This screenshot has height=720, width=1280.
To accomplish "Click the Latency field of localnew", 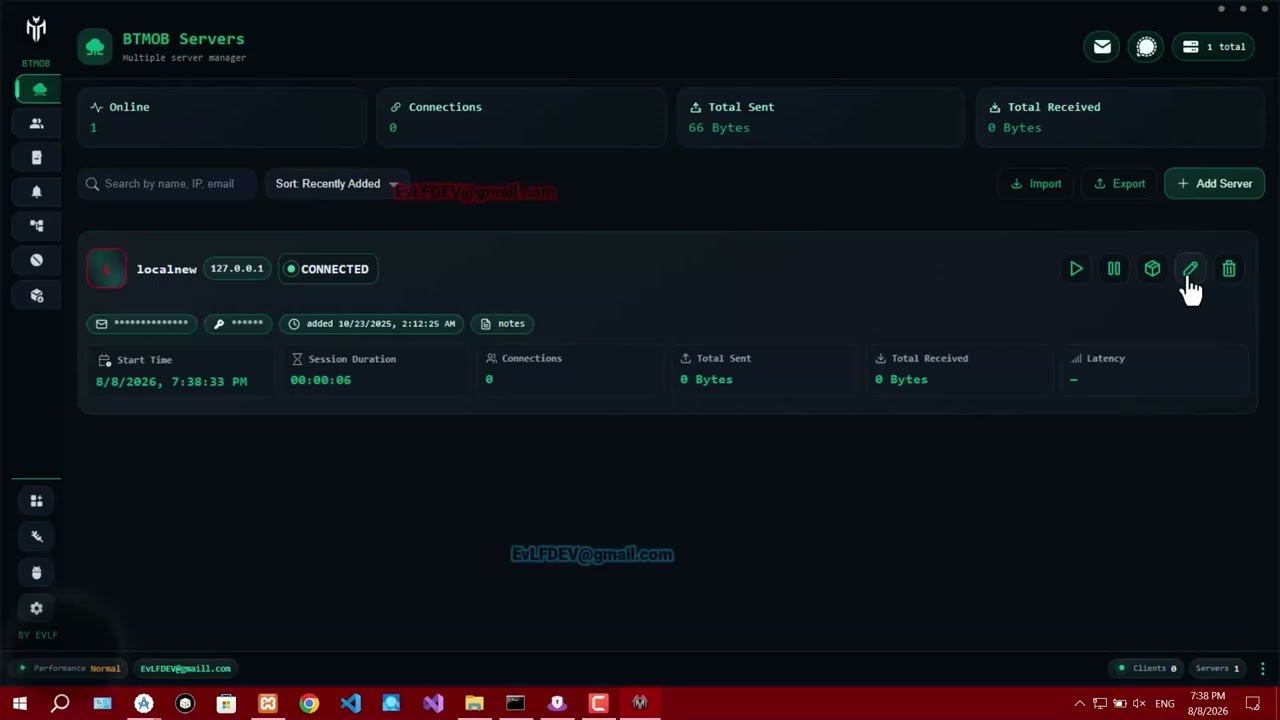I will (x=1154, y=370).
